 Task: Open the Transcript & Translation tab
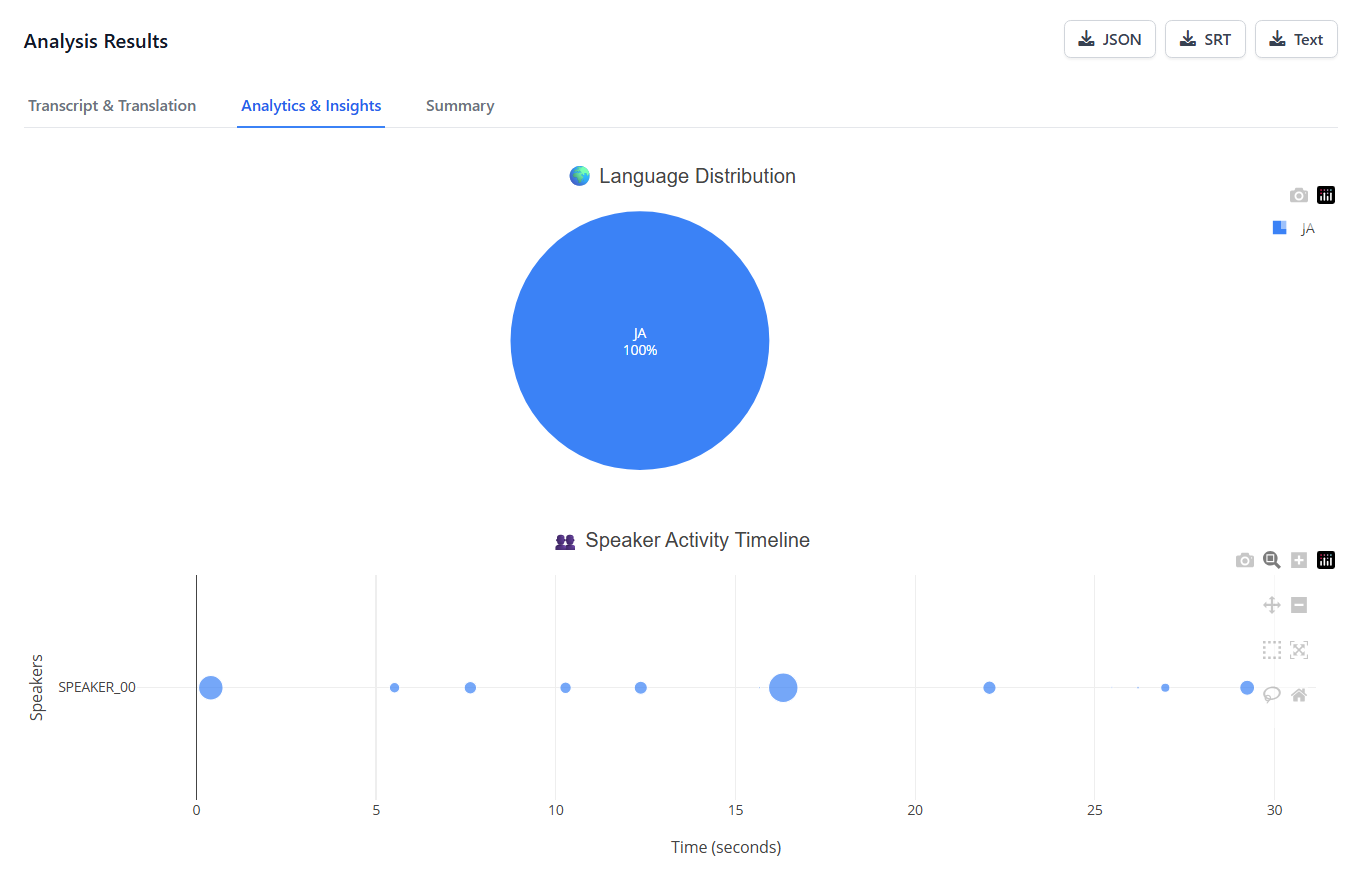pos(112,106)
